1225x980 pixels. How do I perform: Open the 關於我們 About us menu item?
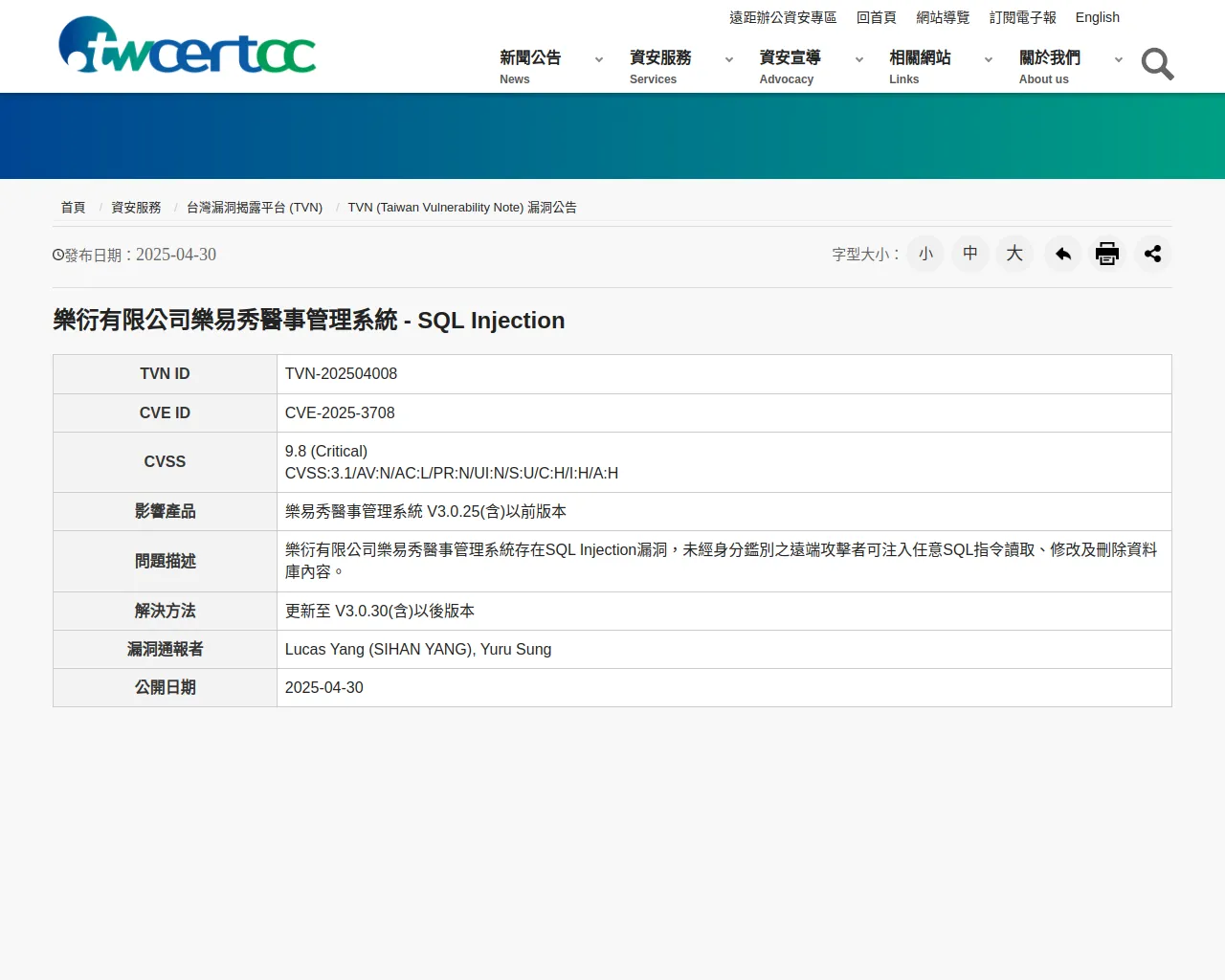click(x=1050, y=67)
